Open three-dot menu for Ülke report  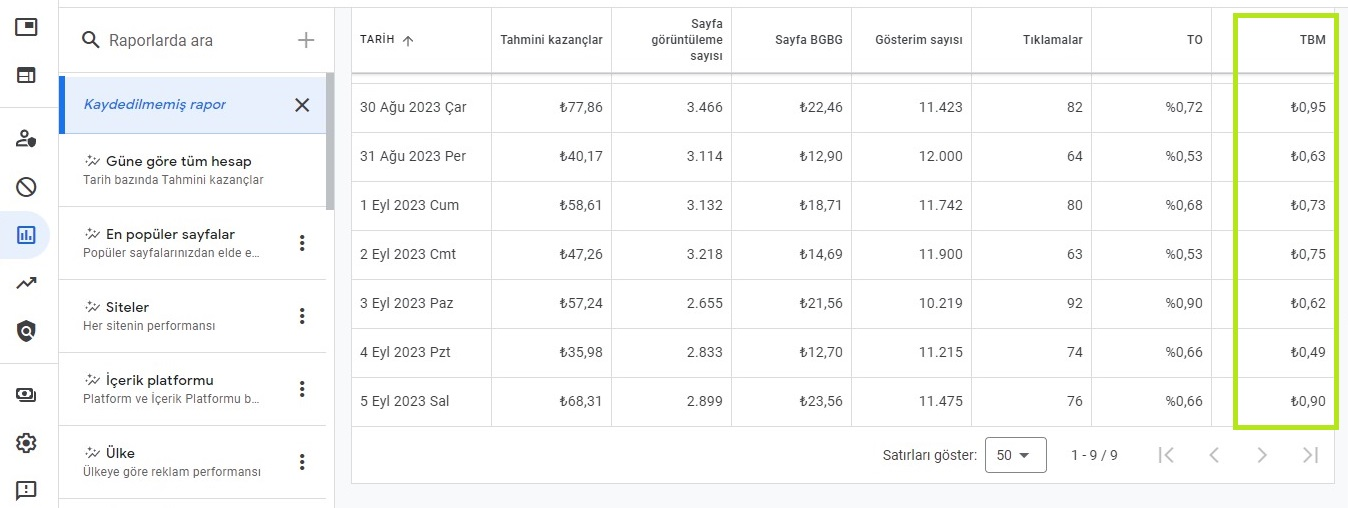coord(302,462)
